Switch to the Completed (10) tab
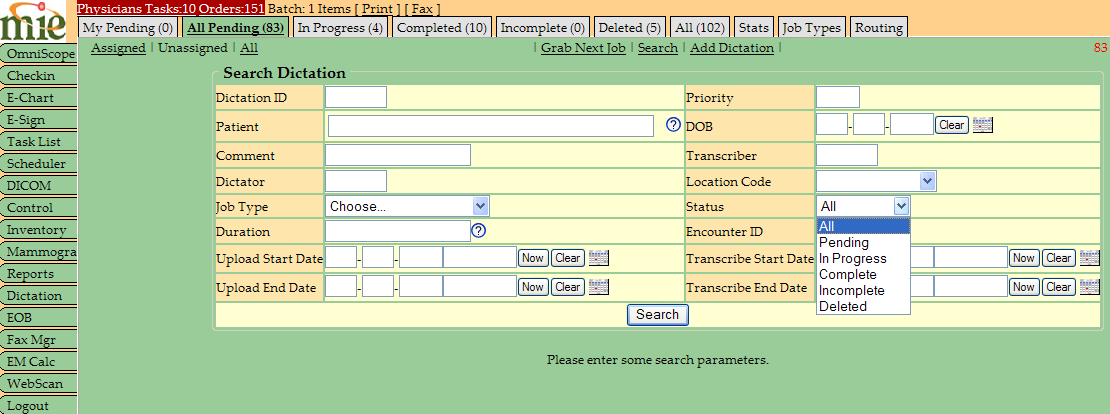 [441, 28]
